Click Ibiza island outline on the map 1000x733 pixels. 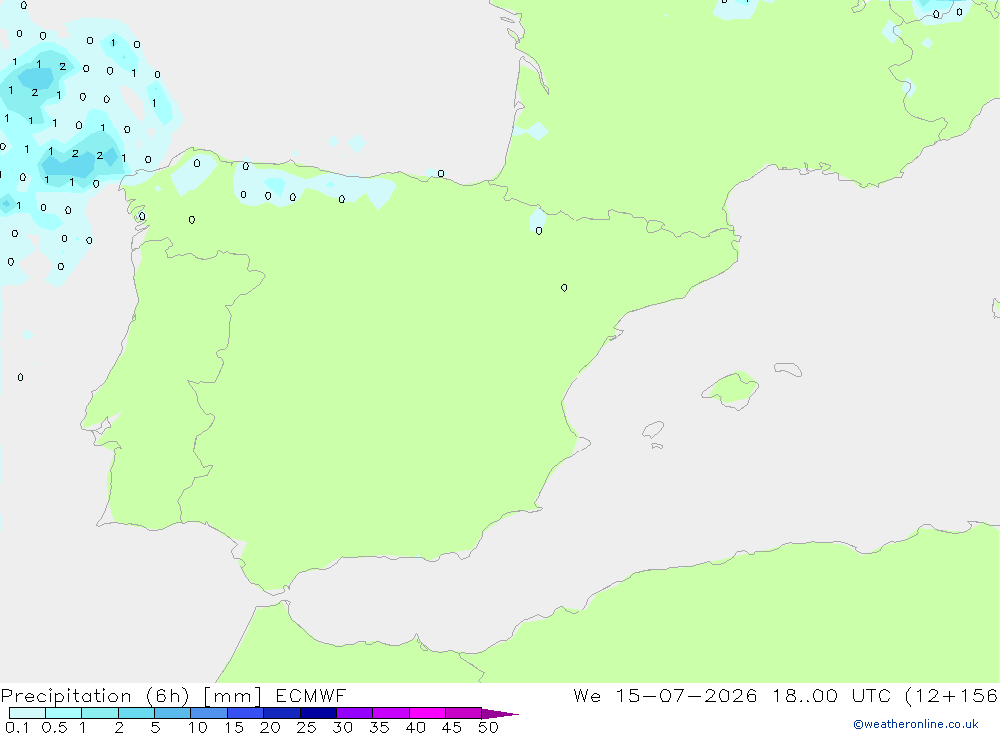point(653,430)
